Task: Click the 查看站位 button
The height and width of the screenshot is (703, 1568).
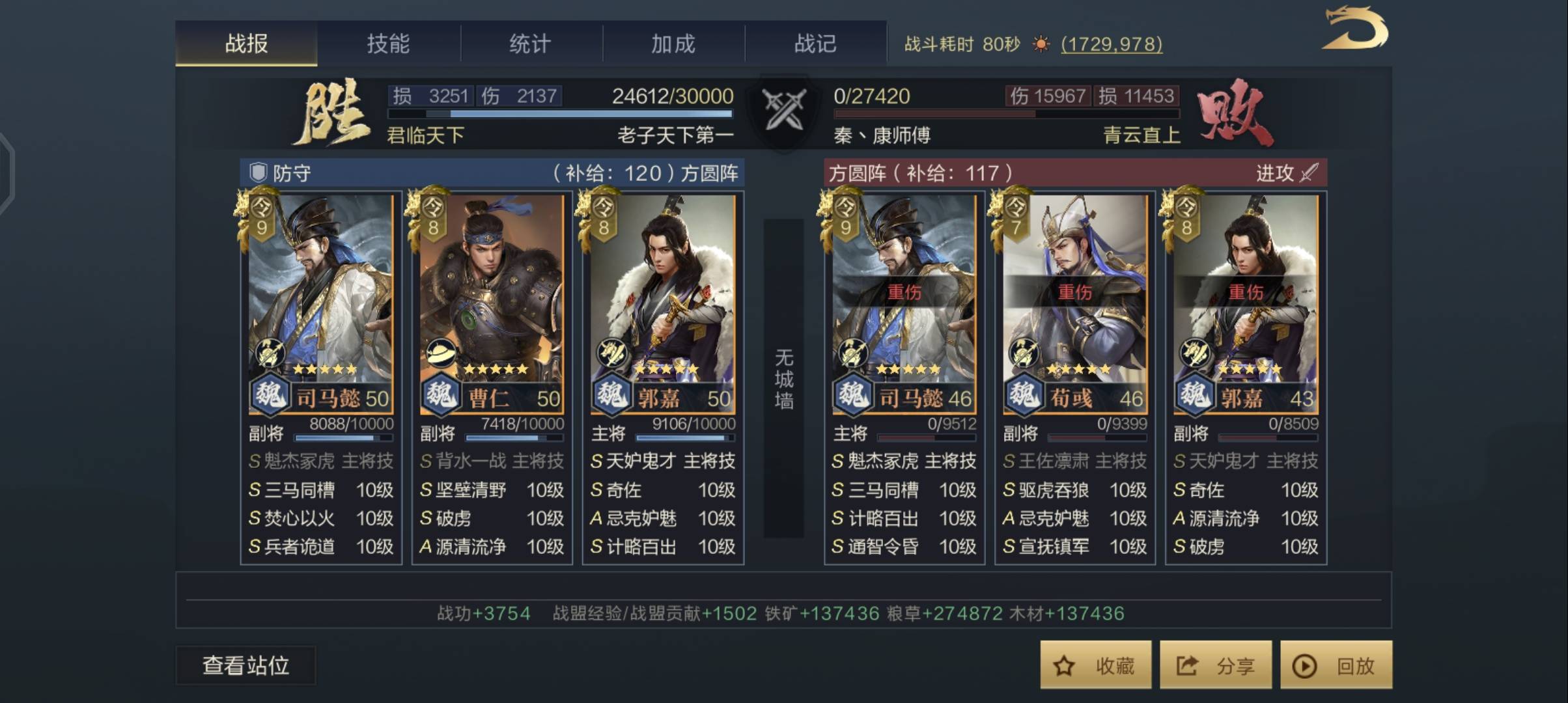Action: 245,665
